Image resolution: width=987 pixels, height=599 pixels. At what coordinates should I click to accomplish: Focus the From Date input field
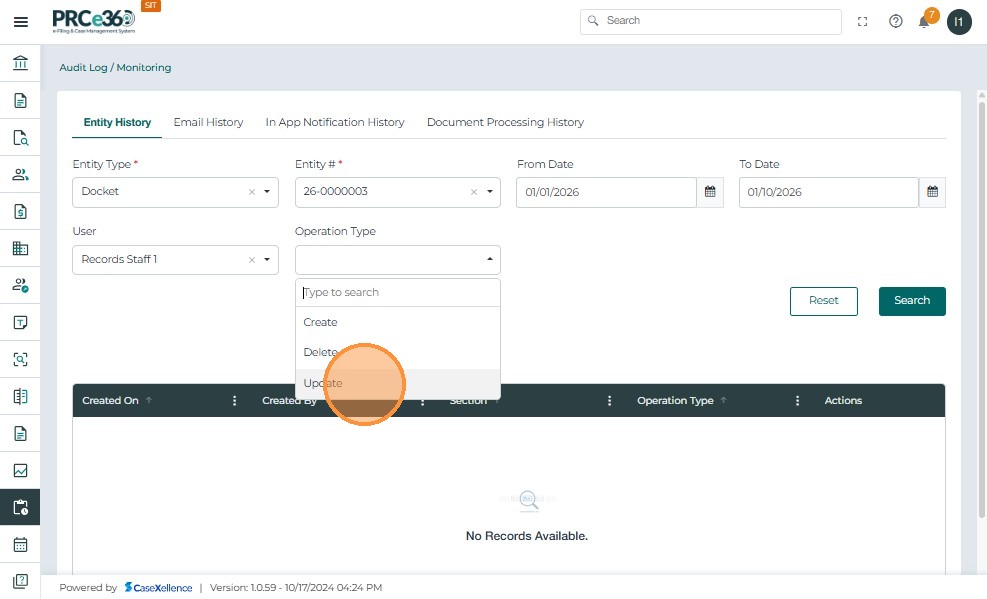click(x=606, y=192)
